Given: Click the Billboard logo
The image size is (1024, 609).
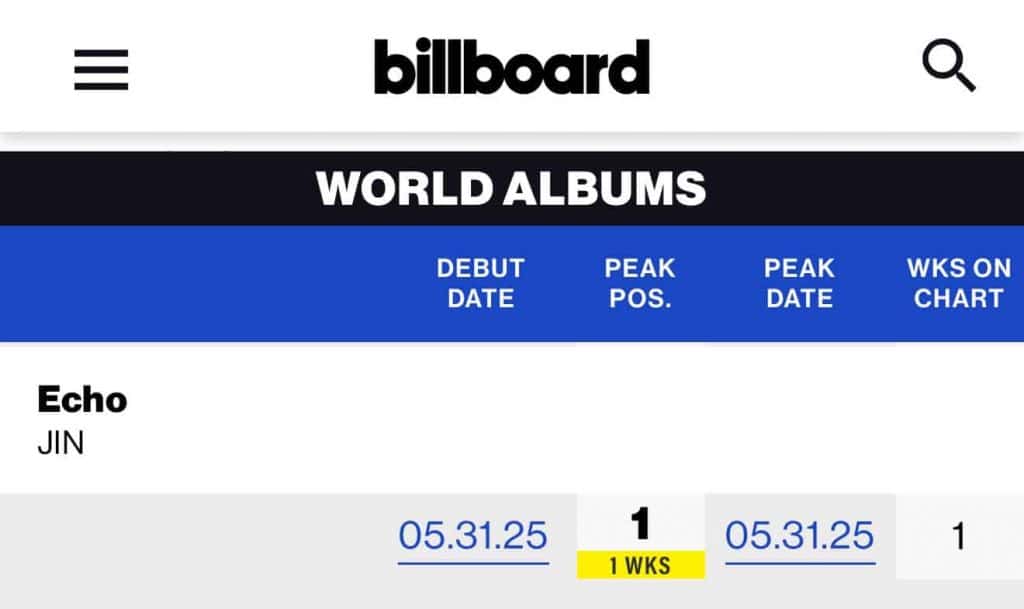Looking at the screenshot, I should point(511,68).
